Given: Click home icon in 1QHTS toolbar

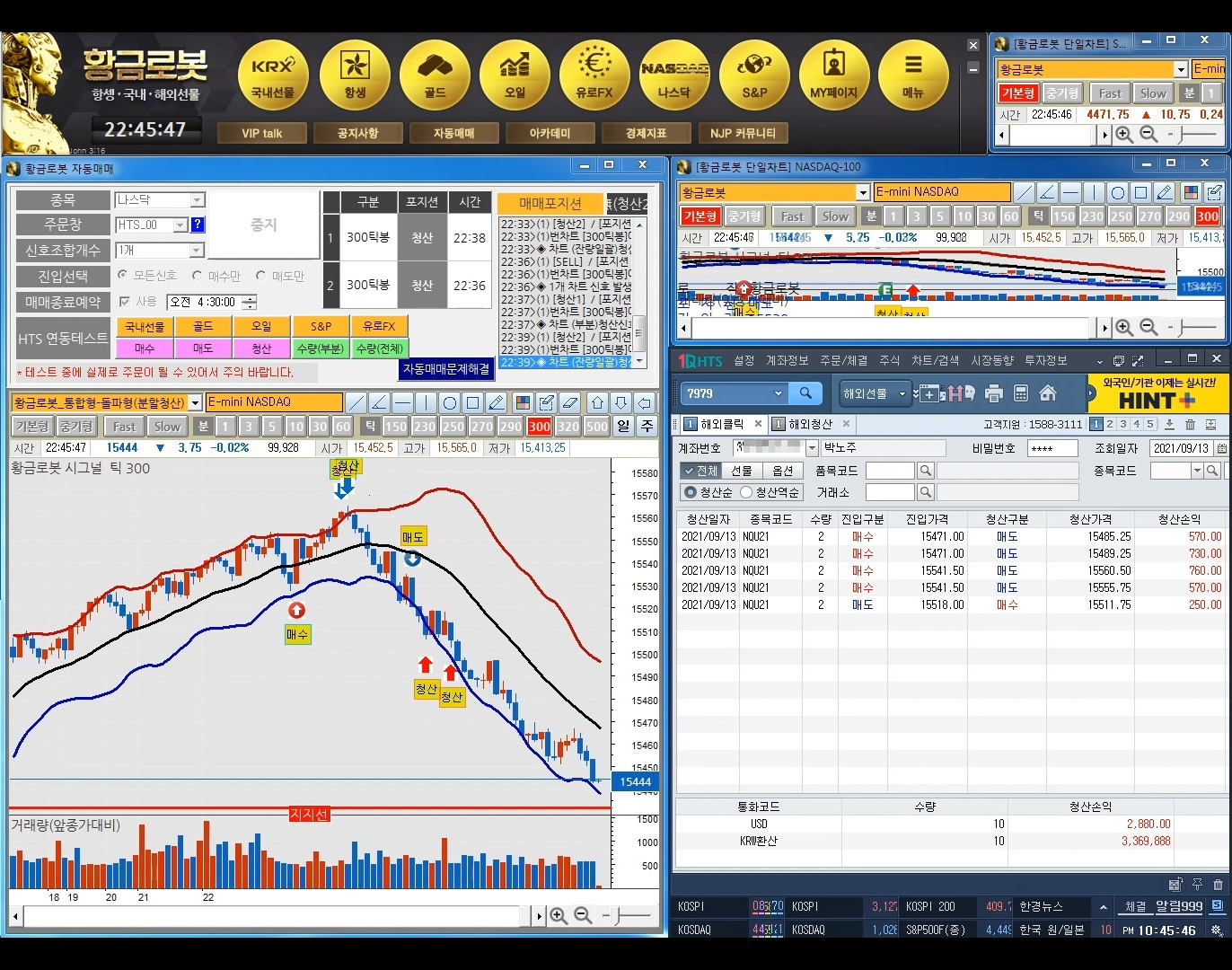Looking at the screenshot, I should [x=1047, y=393].
